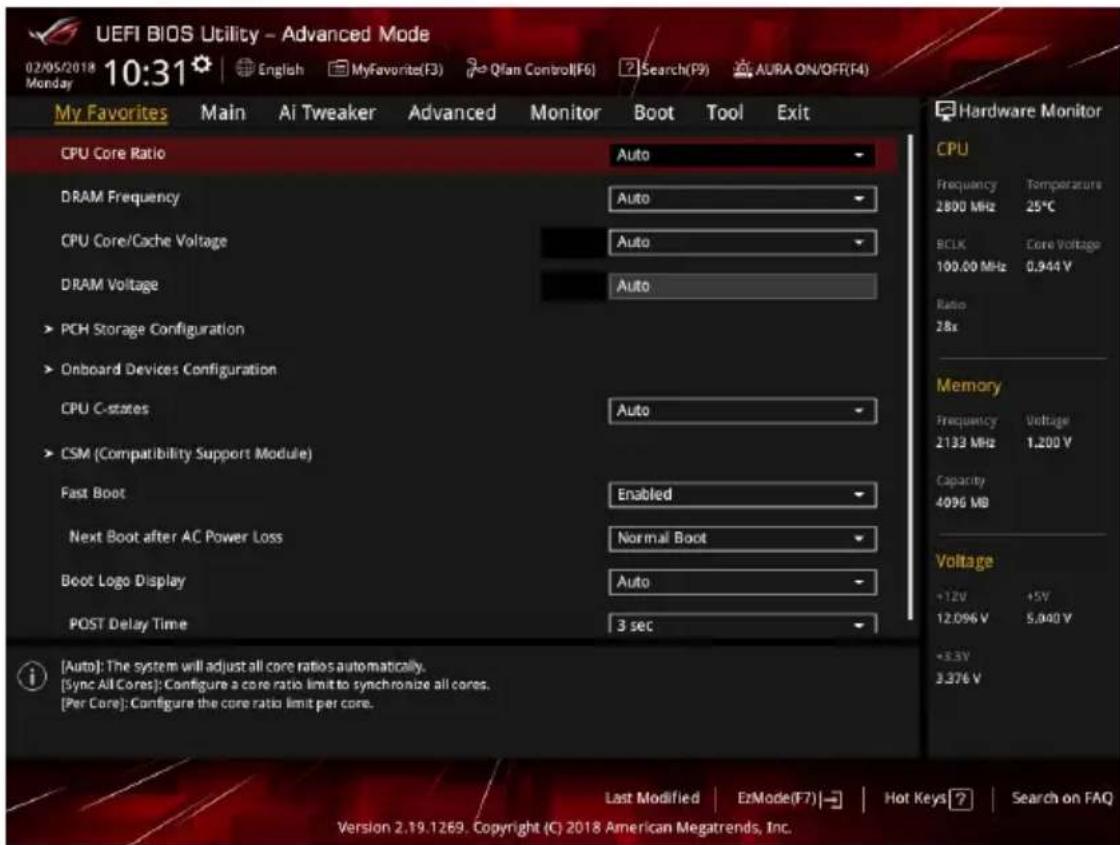Go to the Boot tab
The image size is (1120, 845).
coord(654,113)
